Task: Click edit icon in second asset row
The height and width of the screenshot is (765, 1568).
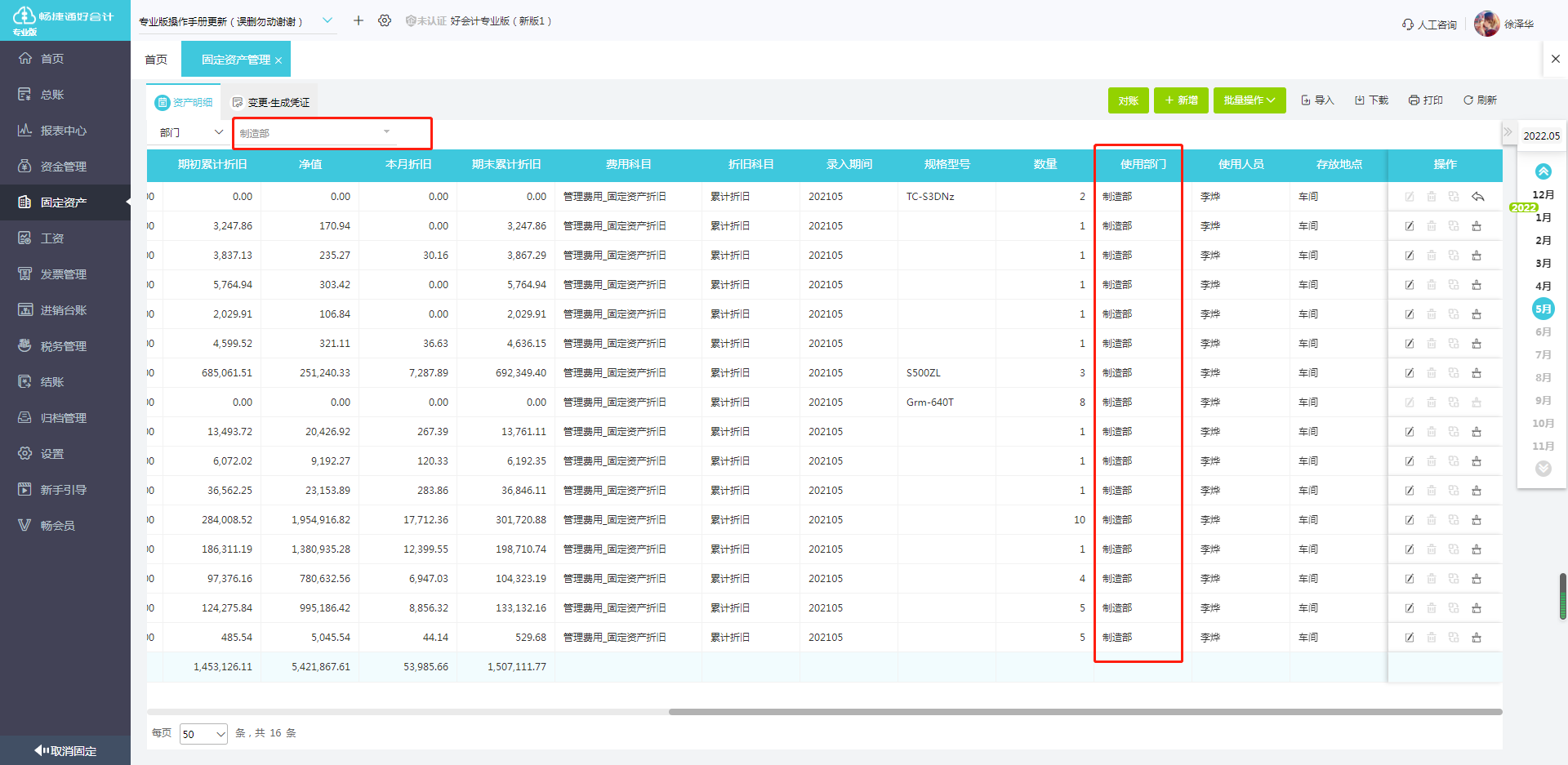Action: pyautogui.click(x=1410, y=226)
